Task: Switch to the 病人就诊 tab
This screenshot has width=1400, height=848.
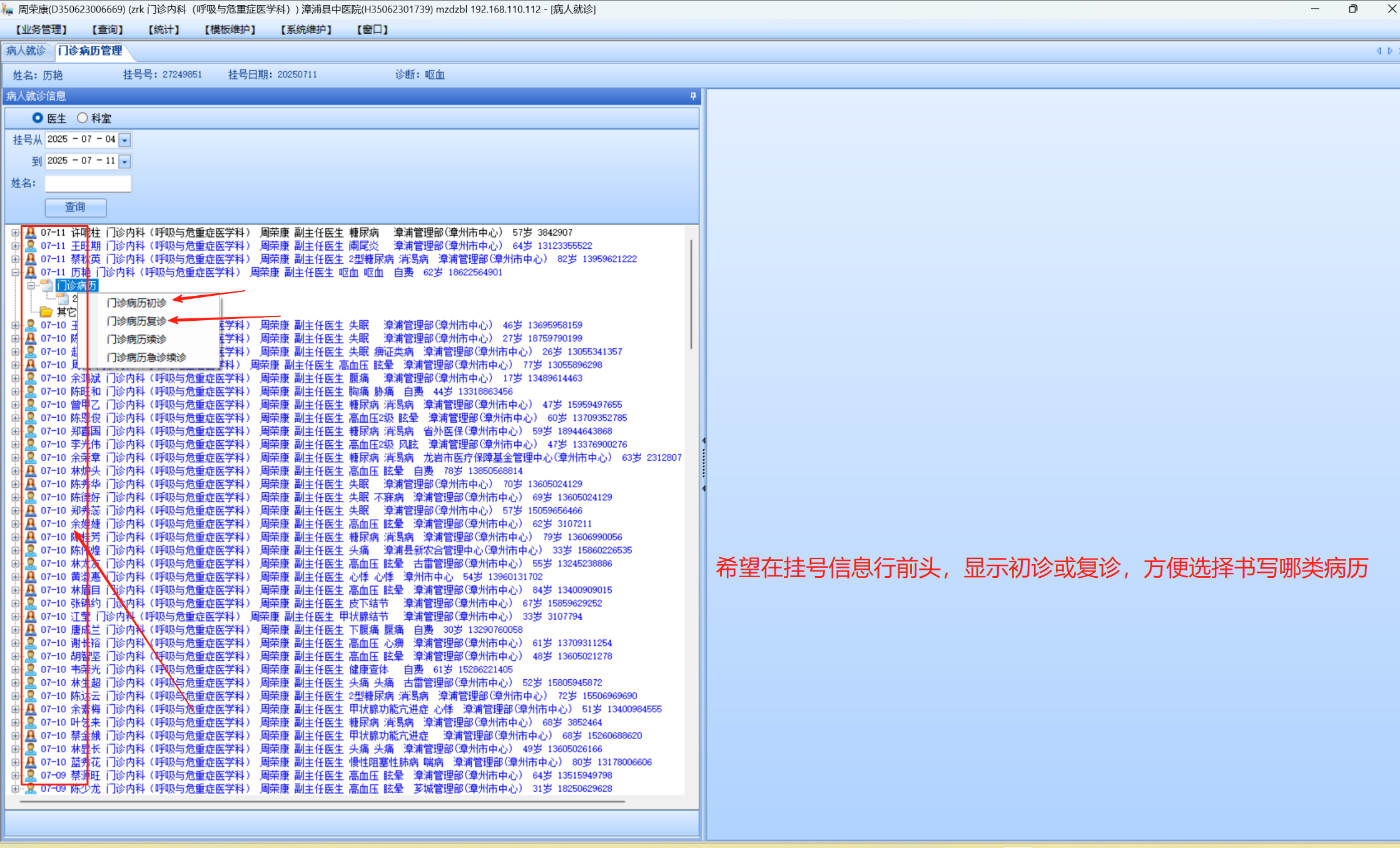Action: (26, 51)
